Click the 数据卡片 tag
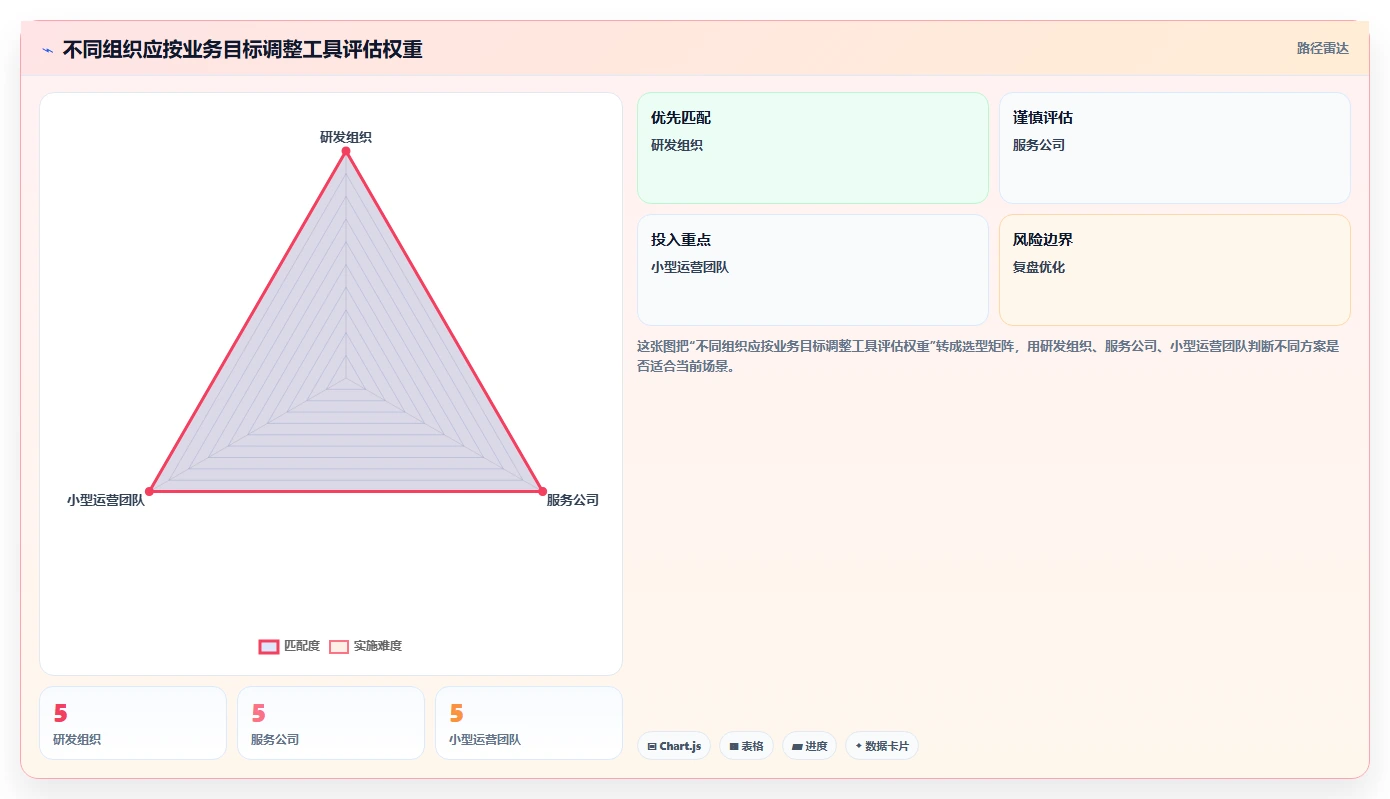This screenshot has height=799, width=1390. 881,746
